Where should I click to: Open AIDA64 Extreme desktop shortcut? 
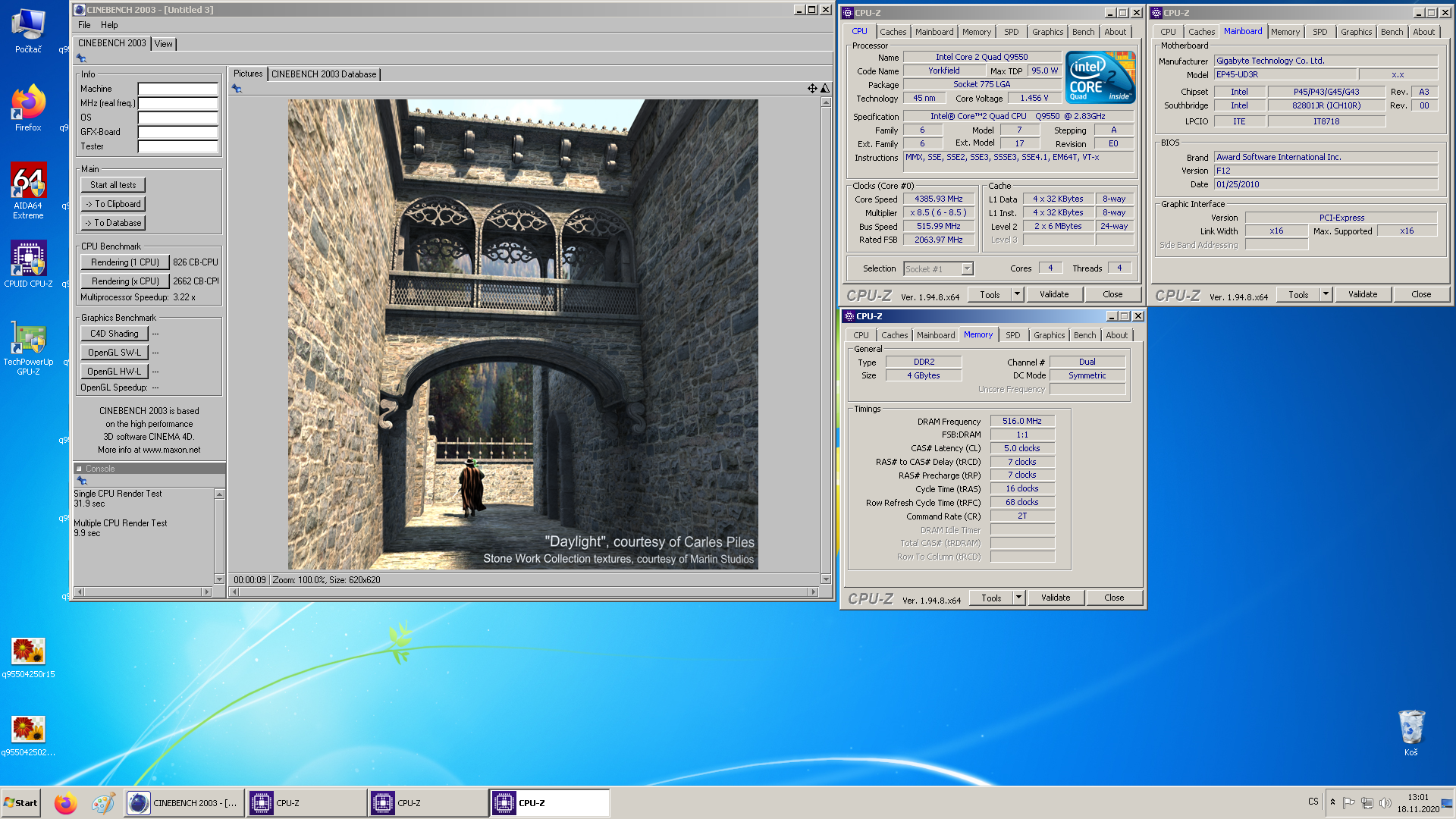(x=28, y=190)
